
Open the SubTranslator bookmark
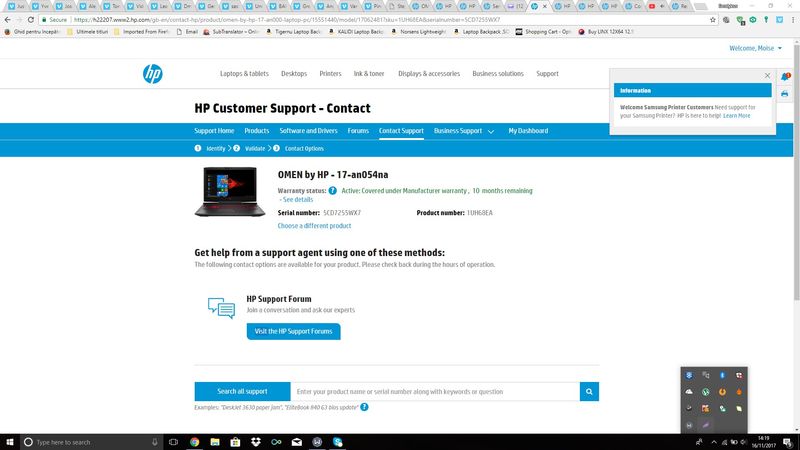click(x=232, y=32)
